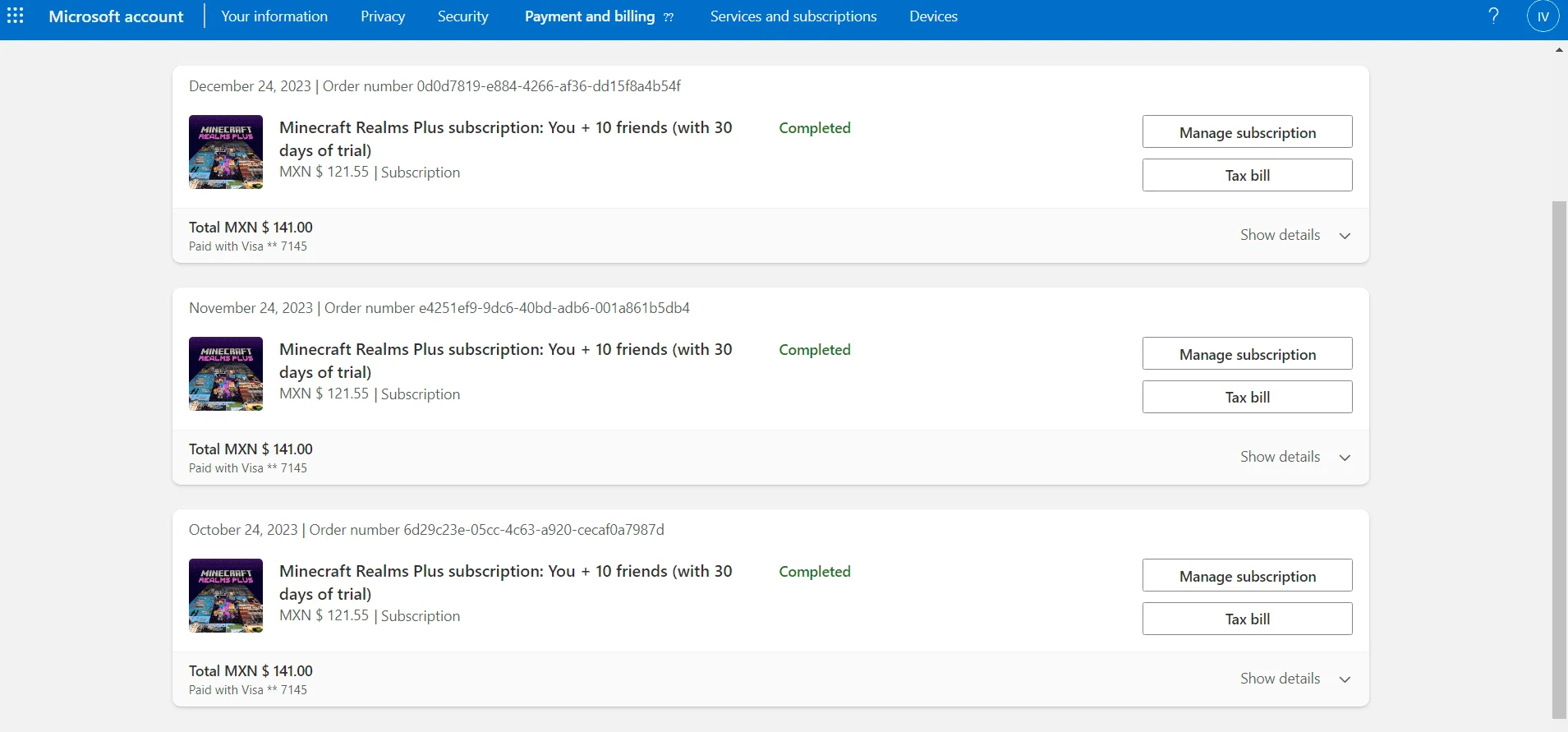1568x732 pixels.
Task: Click the help question mark icon
Action: pyautogui.click(x=1493, y=16)
